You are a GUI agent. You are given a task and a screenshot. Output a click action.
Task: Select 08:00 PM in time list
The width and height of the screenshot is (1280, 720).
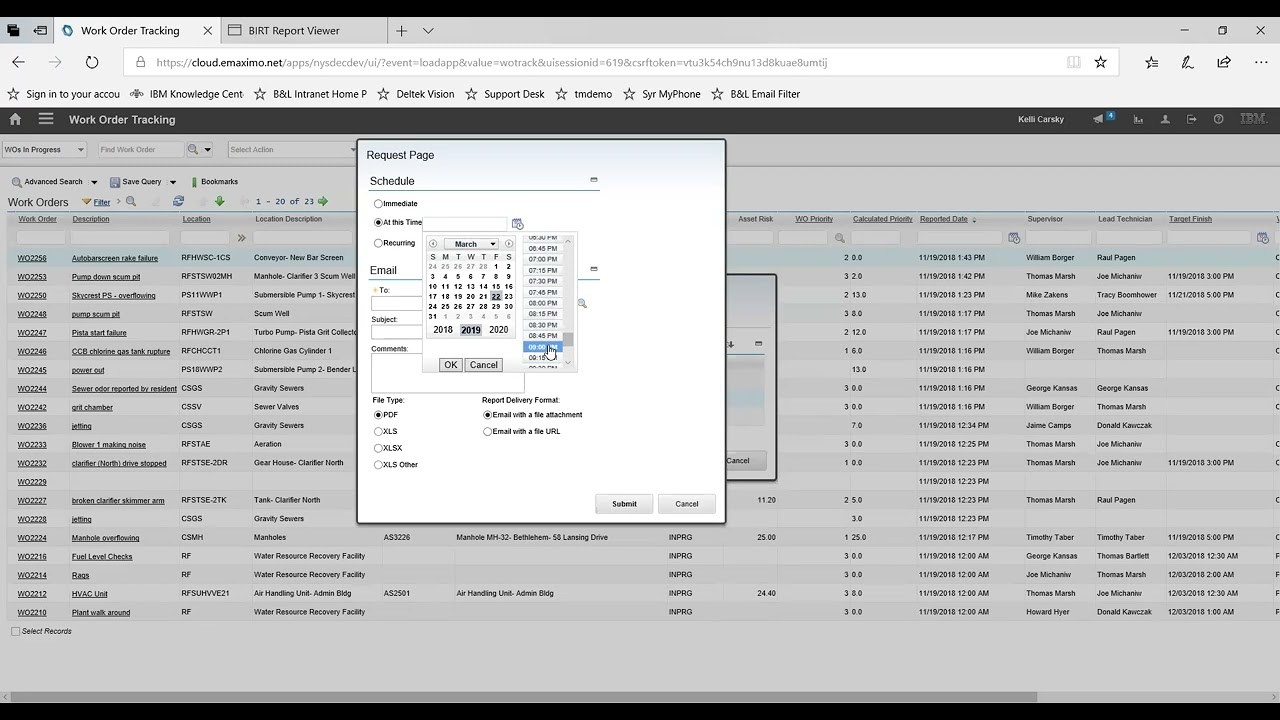543,303
